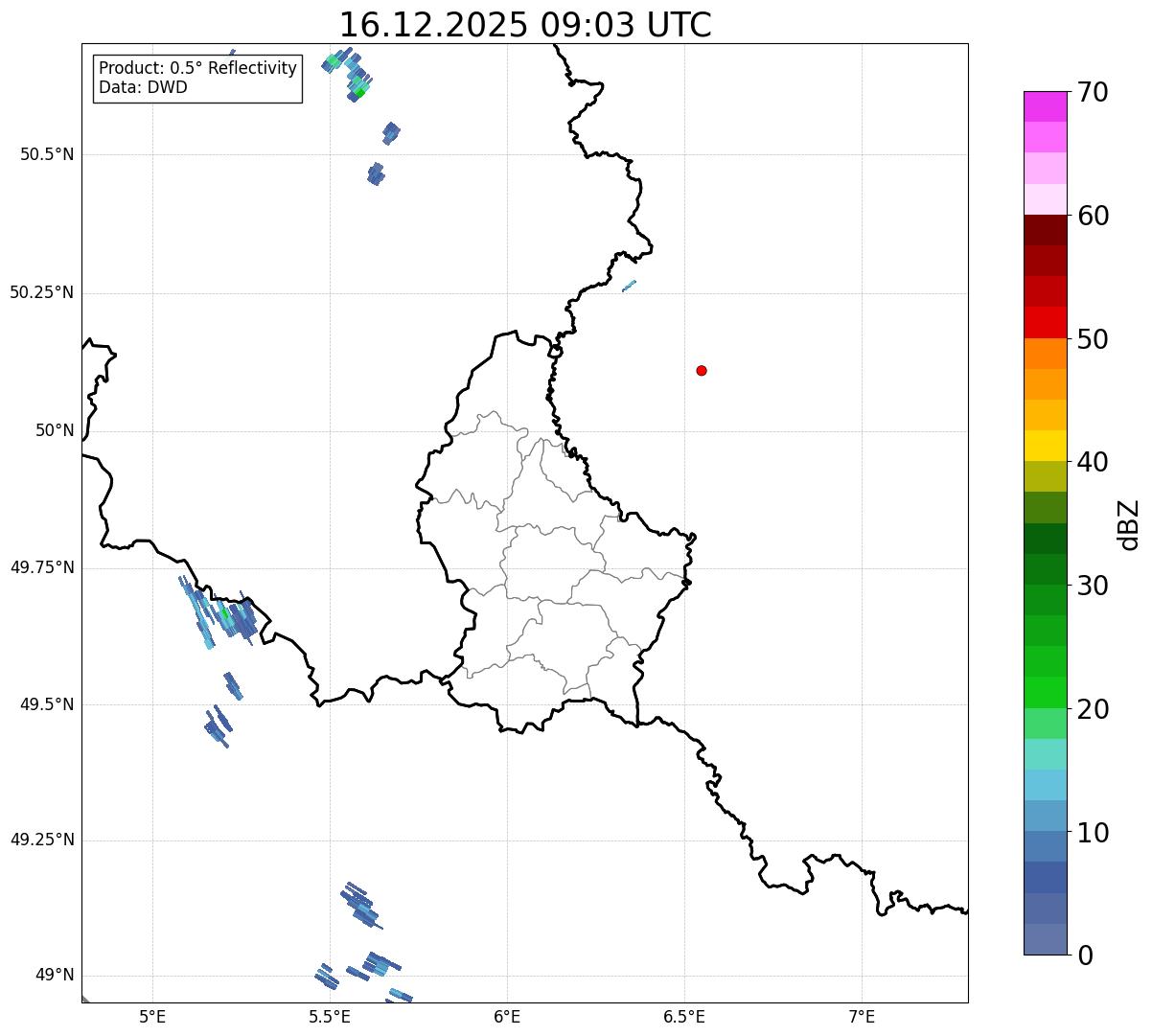1152x1036 pixels.
Task: Click the '49°N' latitude label
Action: [55, 976]
